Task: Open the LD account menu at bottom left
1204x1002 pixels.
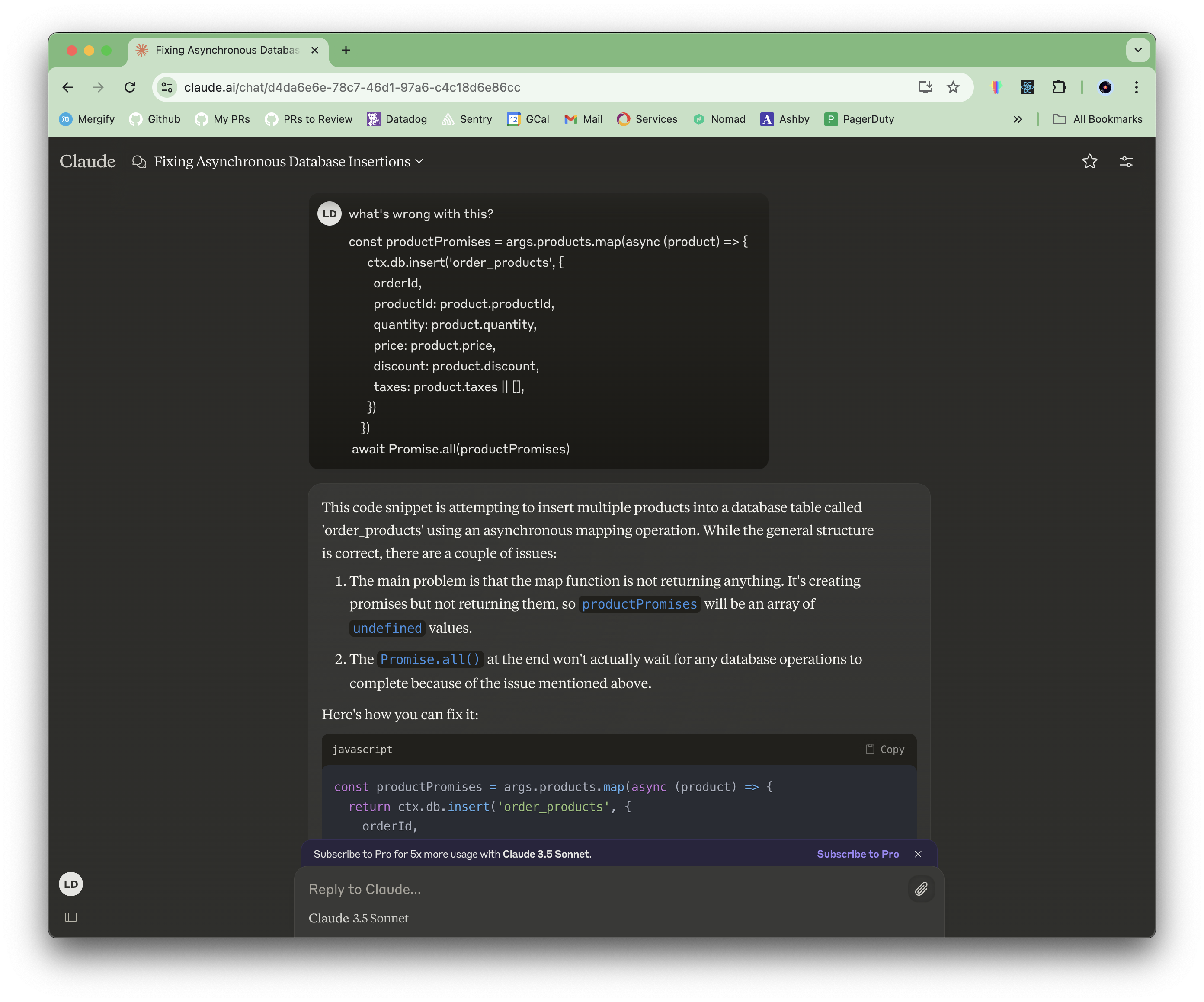Action: [71, 884]
